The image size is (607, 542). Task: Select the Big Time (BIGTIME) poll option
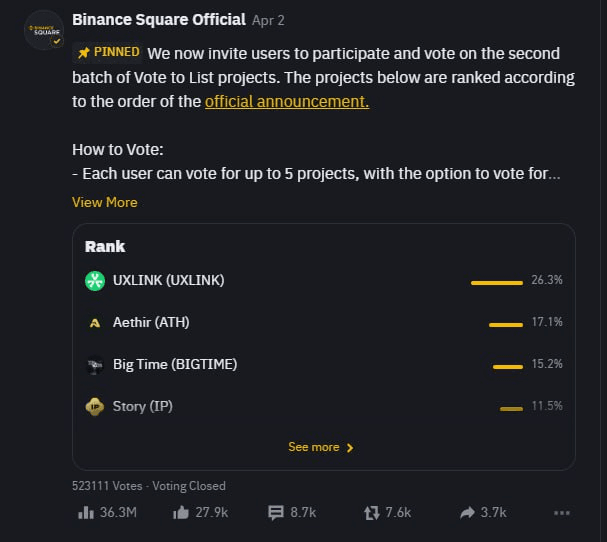(x=324, y=365)
